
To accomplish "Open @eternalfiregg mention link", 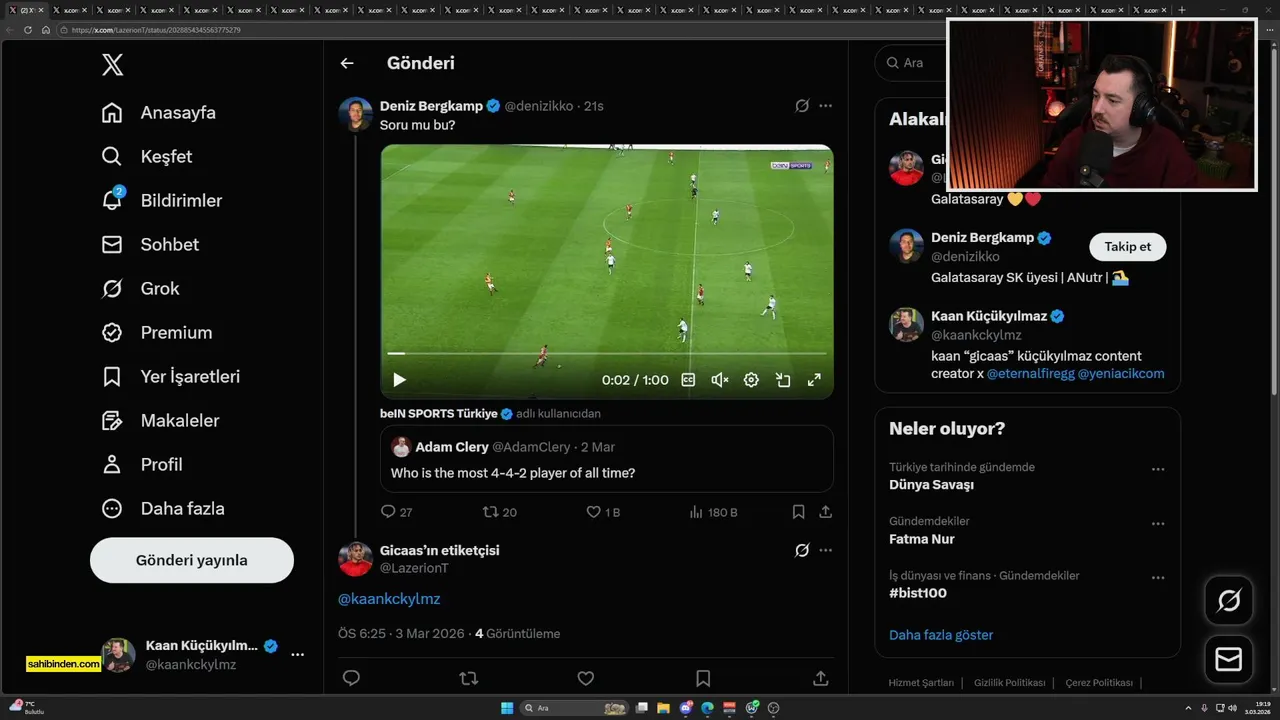I will [x=1030, y=374].
